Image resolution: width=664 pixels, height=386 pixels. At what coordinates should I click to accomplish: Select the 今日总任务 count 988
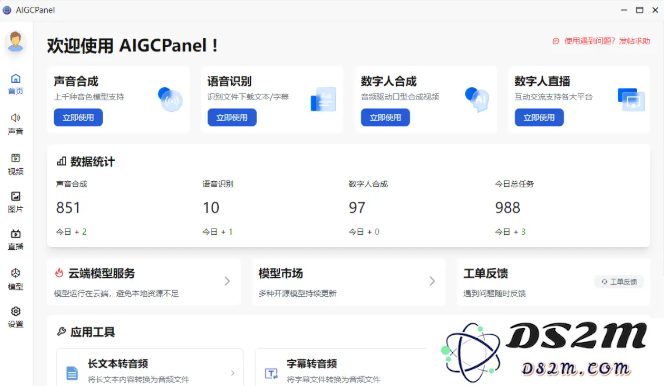tap(508, 208)
